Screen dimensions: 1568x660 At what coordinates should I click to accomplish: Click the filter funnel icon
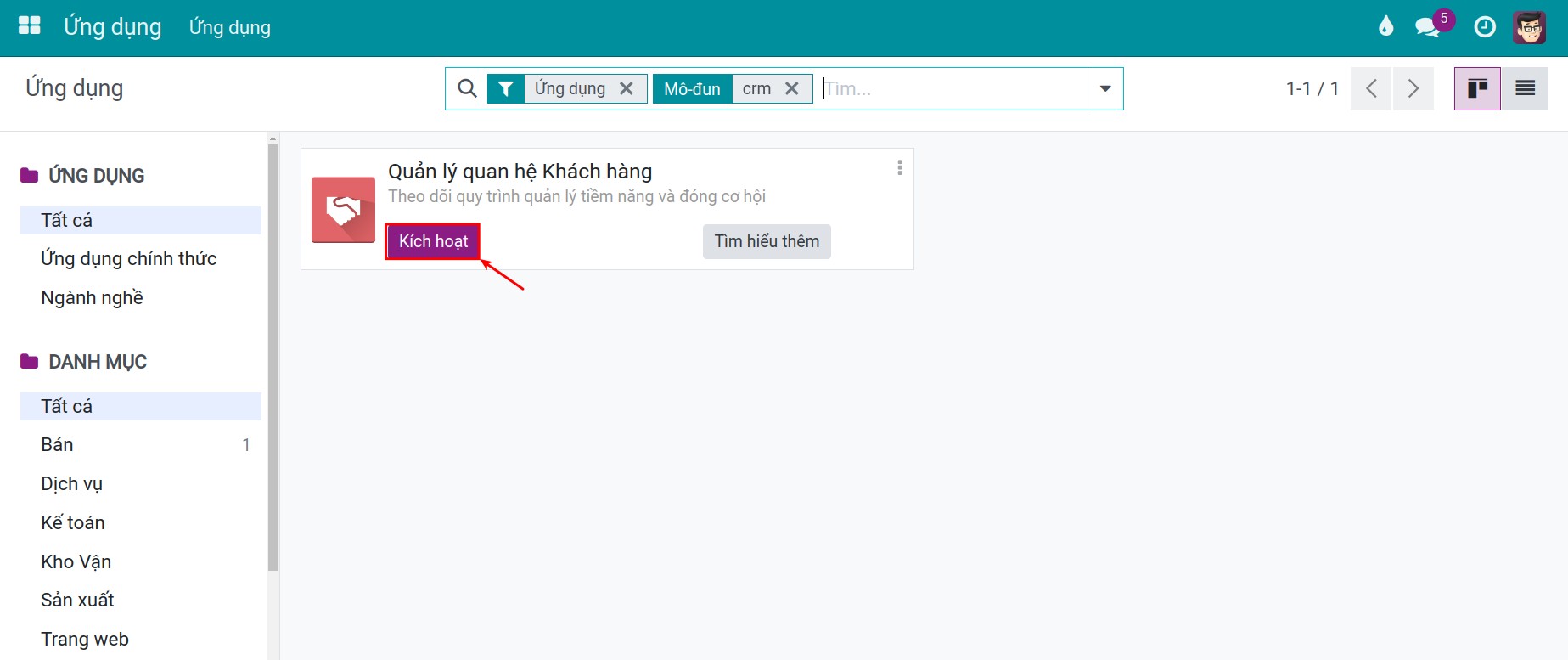[x=505, y=88]
